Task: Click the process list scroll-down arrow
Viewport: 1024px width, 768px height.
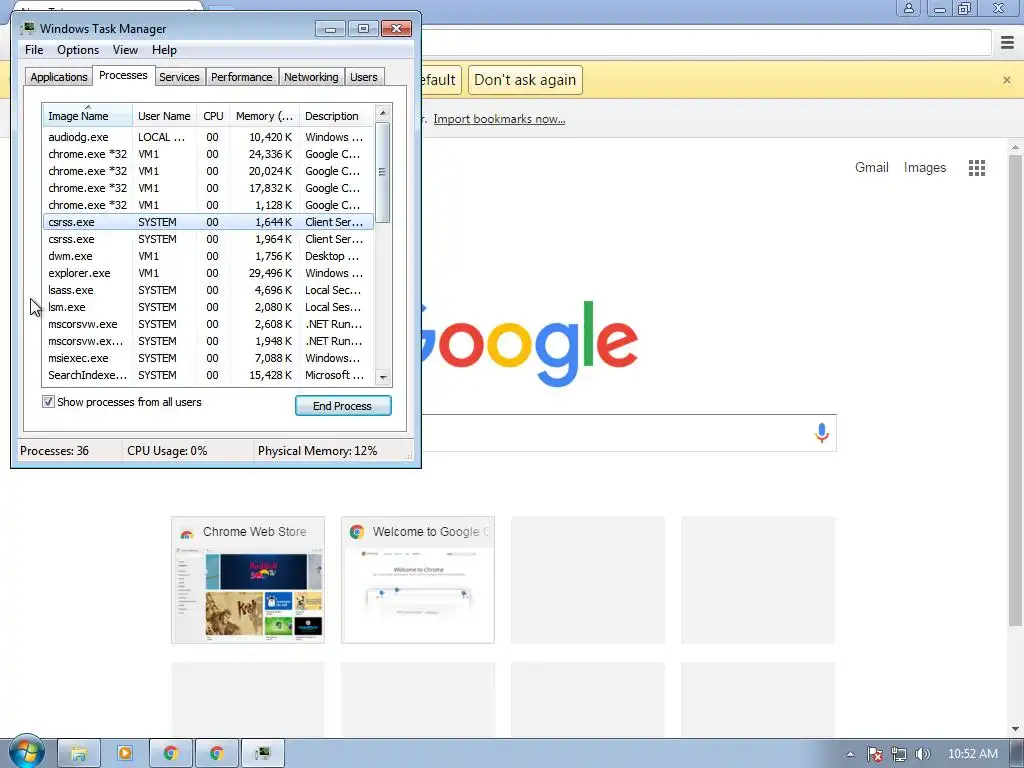Action: (383, 377)
